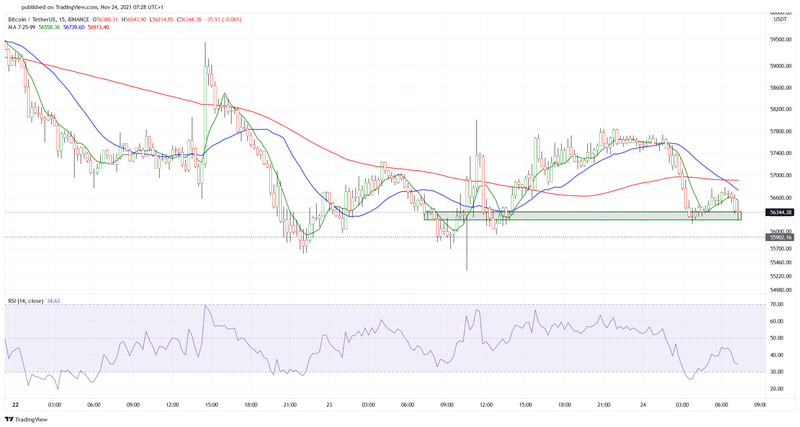Click the RSI 40.00 axis label

(x=777, y=355)
